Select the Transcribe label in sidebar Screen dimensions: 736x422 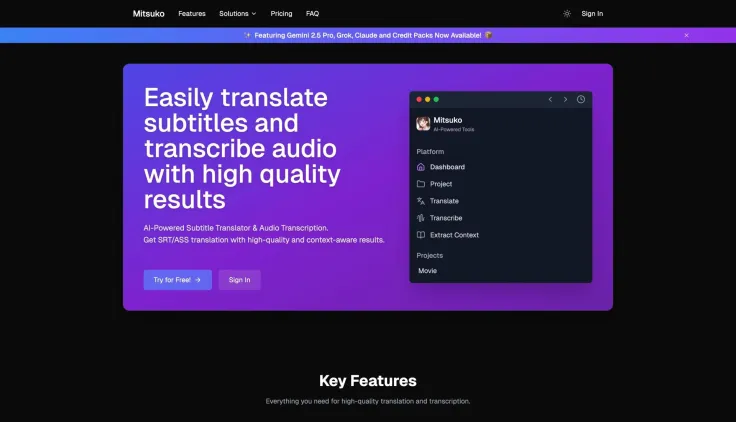pyautogui.click(x=446, y=218)
